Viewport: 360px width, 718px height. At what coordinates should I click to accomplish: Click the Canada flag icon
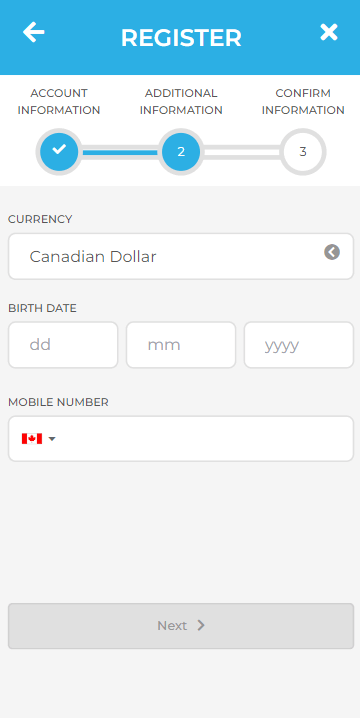tap(32, 439)
